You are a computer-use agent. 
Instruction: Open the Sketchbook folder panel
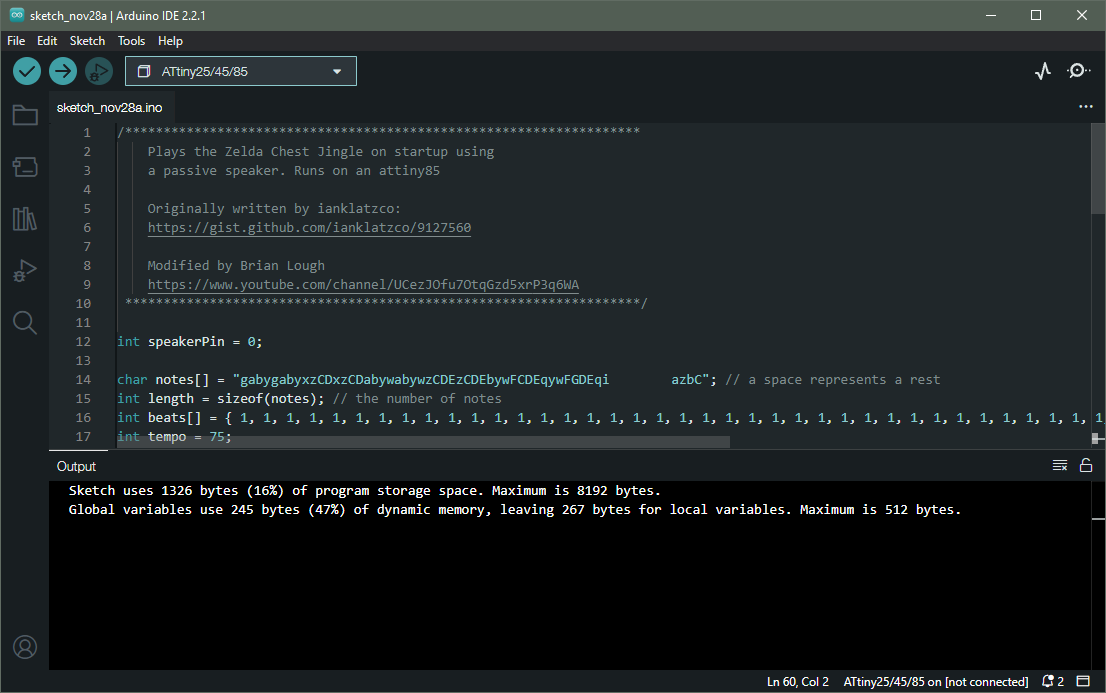point(25,115)
